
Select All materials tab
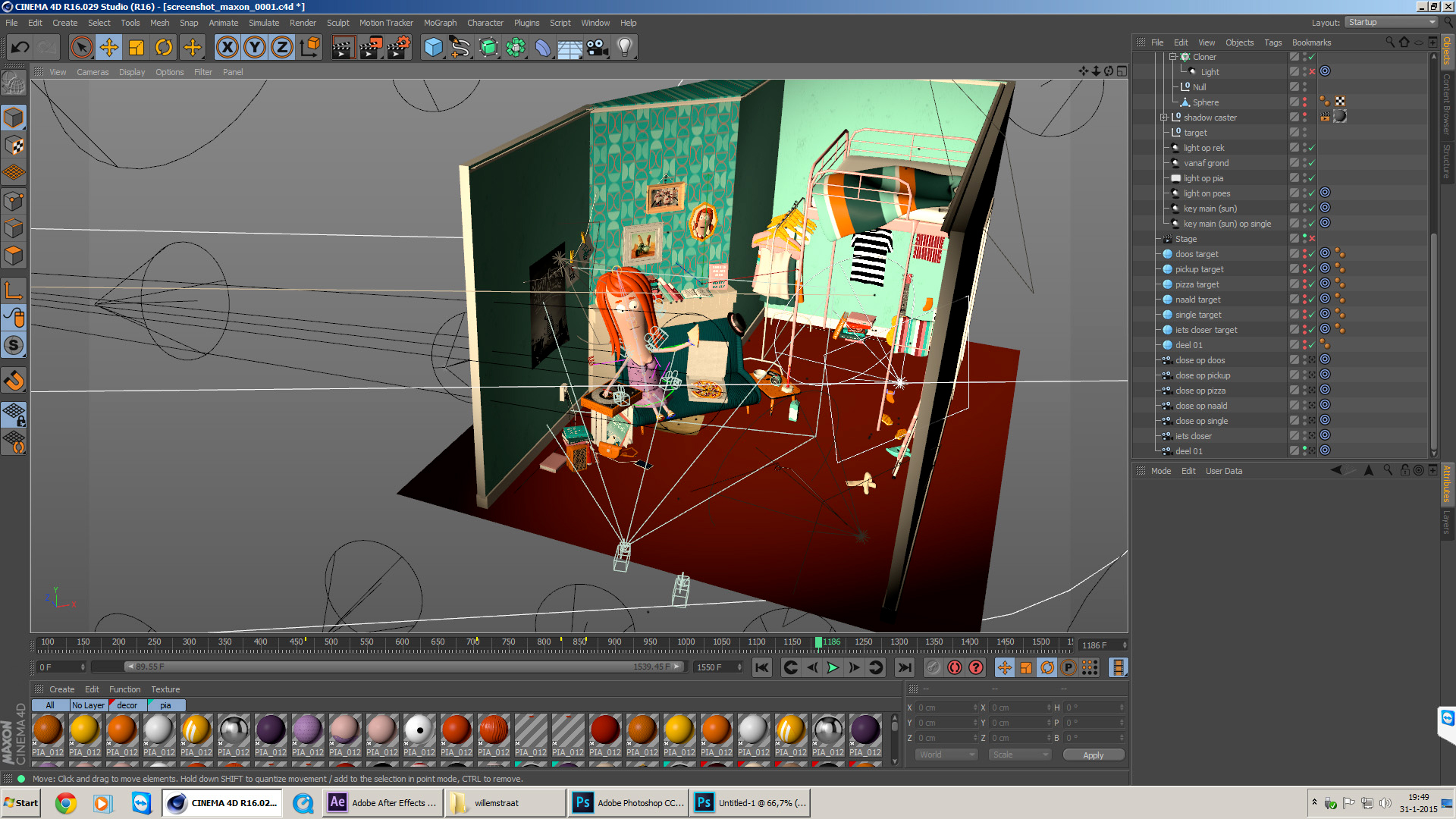pos(50,705)
